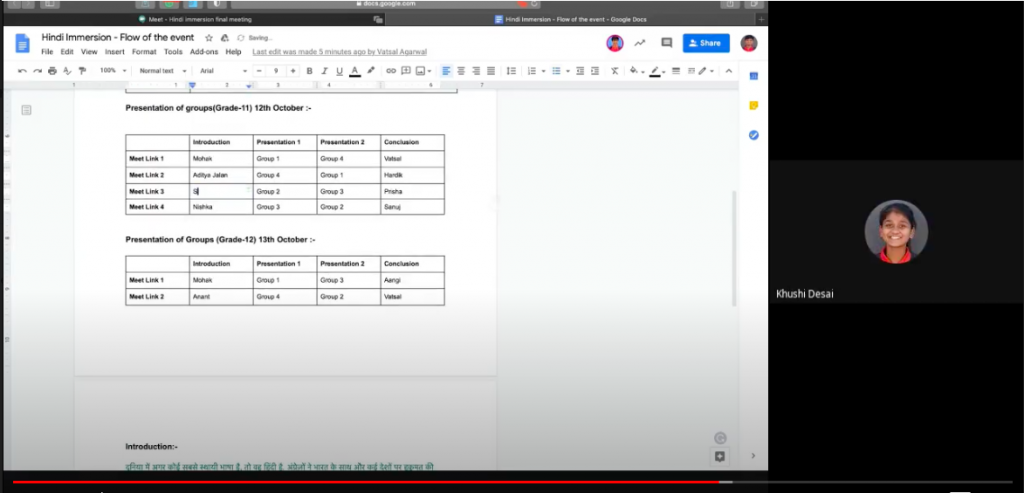The image size is (1024, 493).
Task: Open the Google account avatar
Action: [x=749, y=43]
